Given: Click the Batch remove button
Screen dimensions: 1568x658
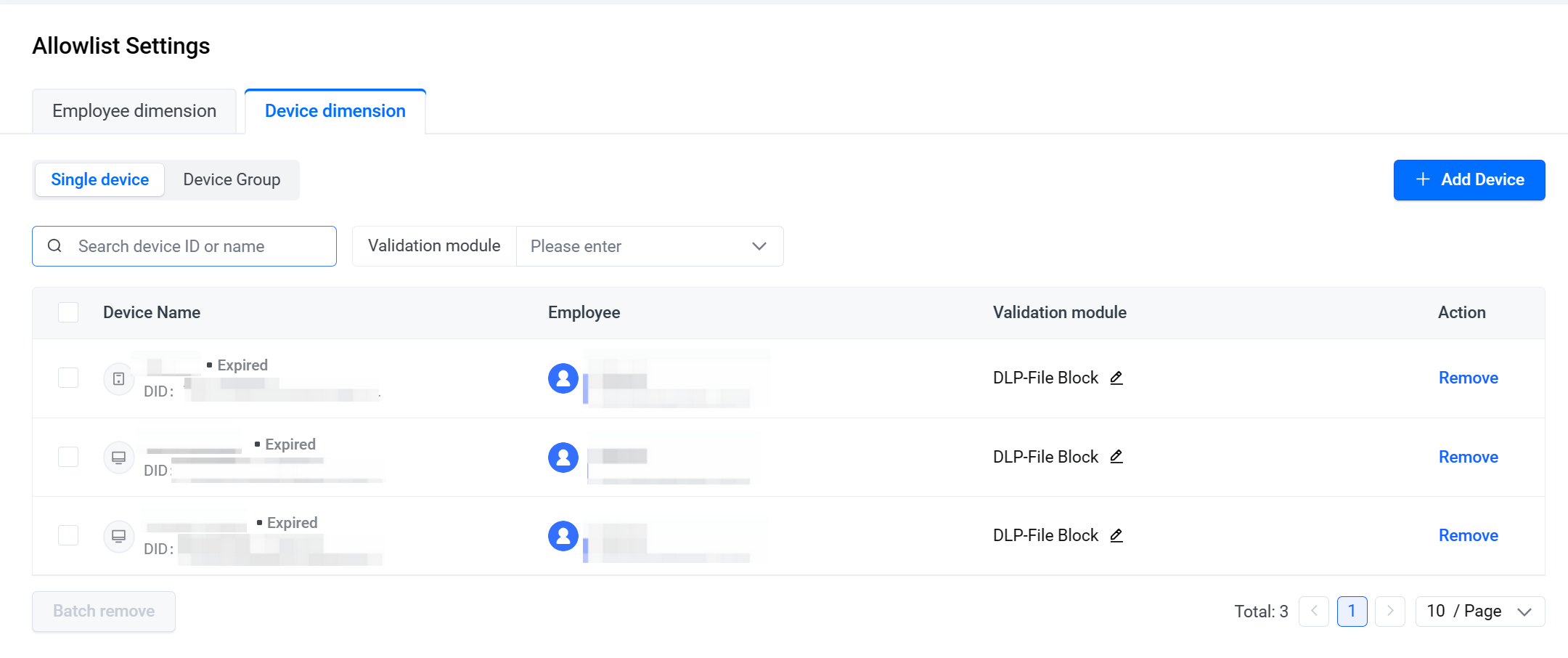Looking at the screenshot, I should point(104,612).
